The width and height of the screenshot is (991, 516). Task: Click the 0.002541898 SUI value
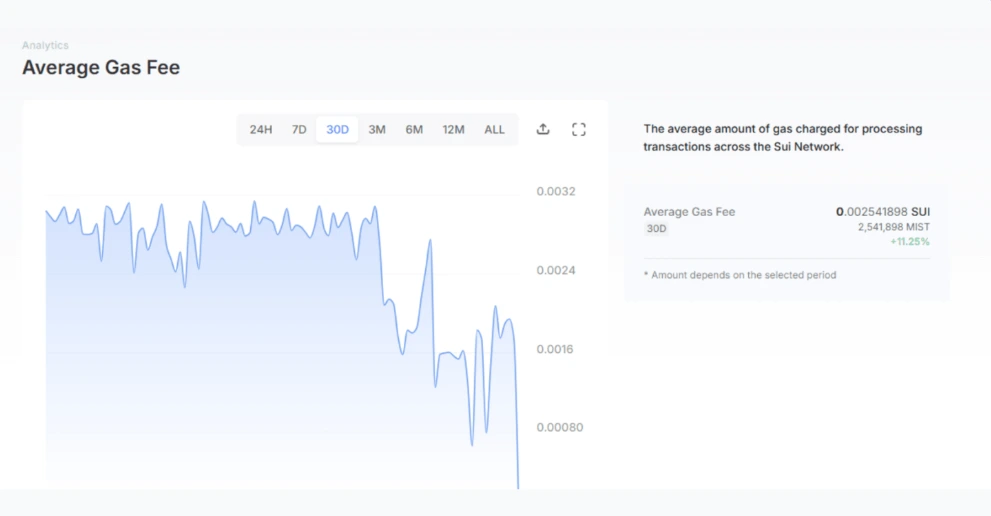(883, 212)
